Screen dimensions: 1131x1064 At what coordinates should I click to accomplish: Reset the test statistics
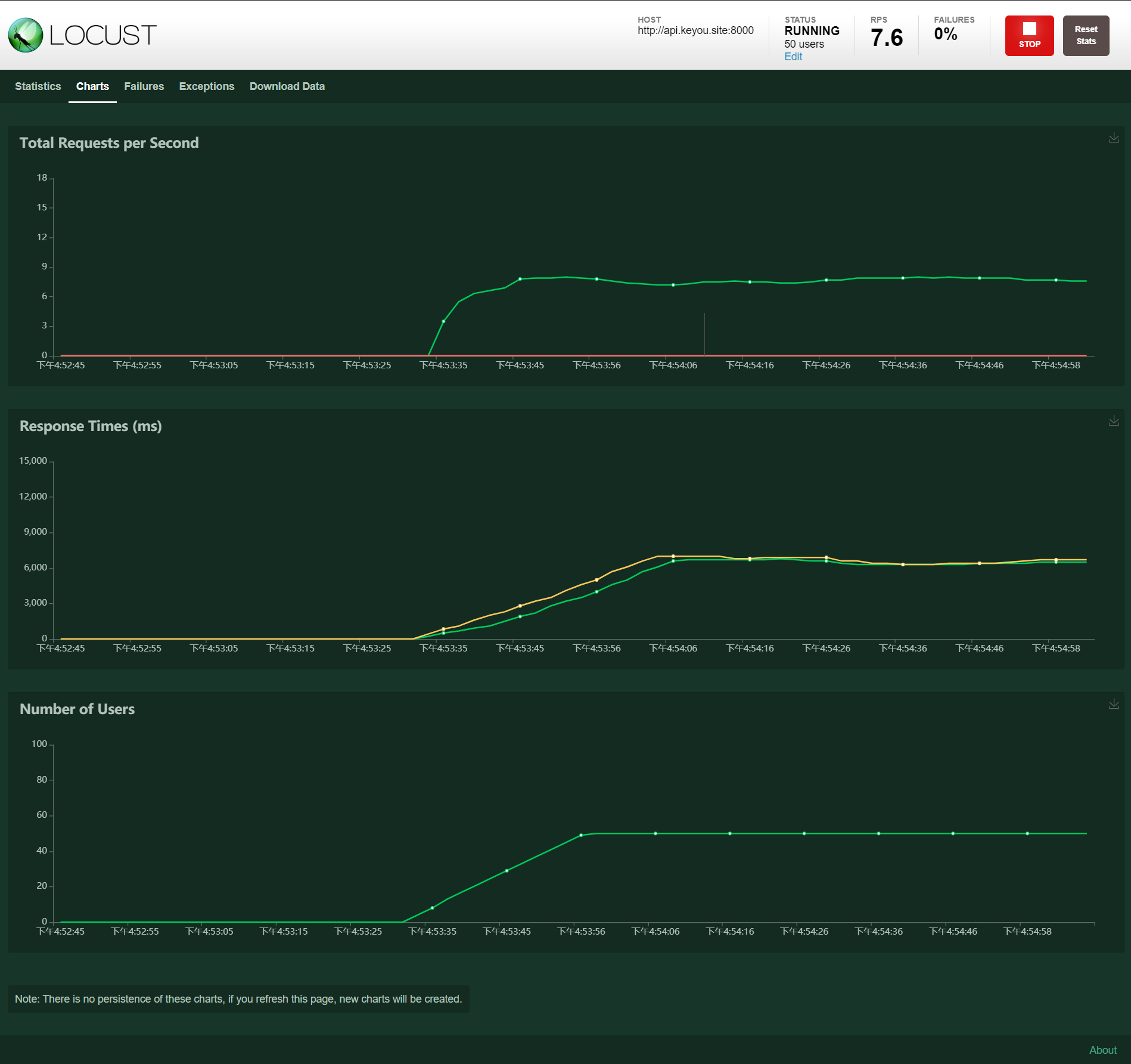[x=1085, y=36]
